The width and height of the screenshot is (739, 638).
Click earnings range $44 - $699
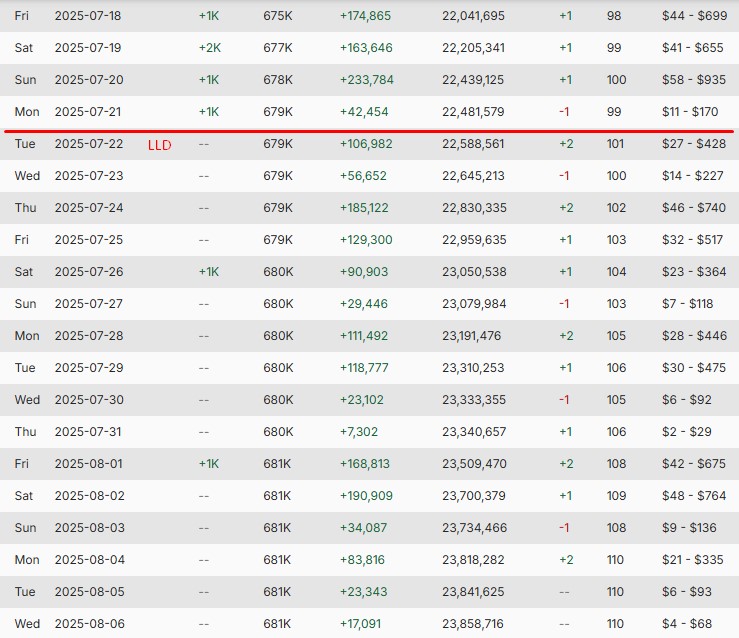pyautogui.click(x=694, y=16)
